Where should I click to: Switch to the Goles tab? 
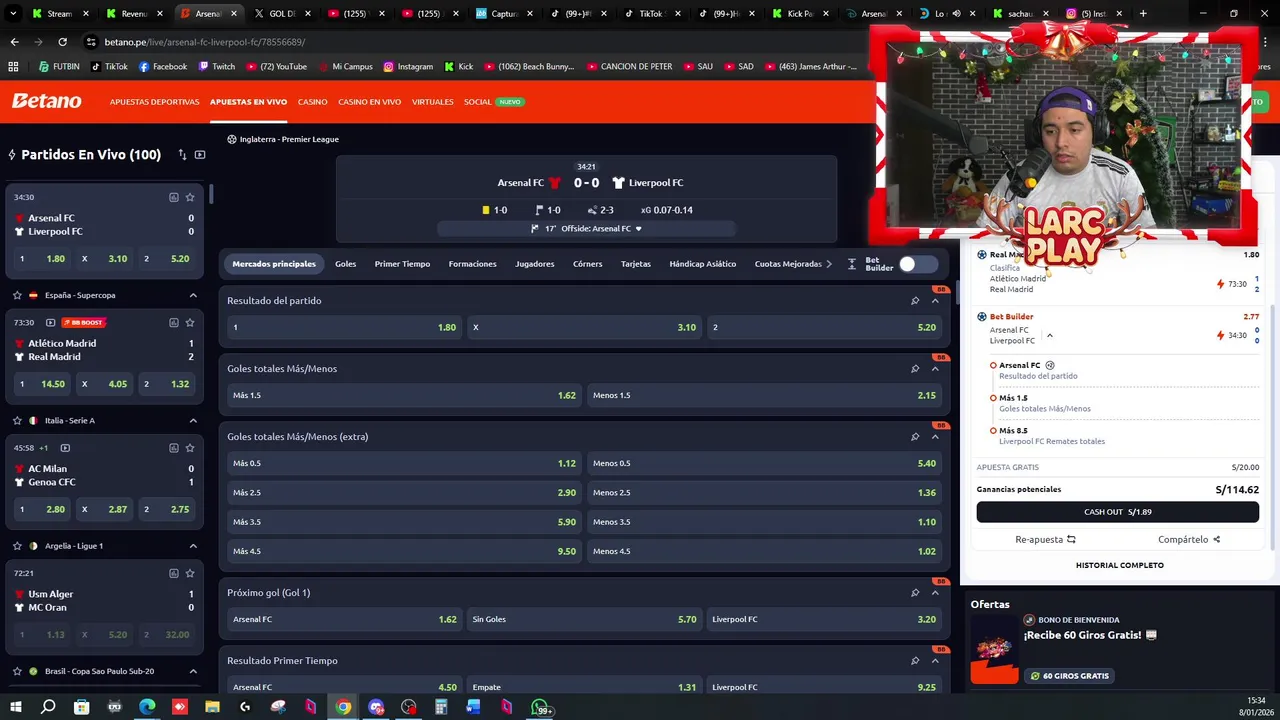point(345,264)
